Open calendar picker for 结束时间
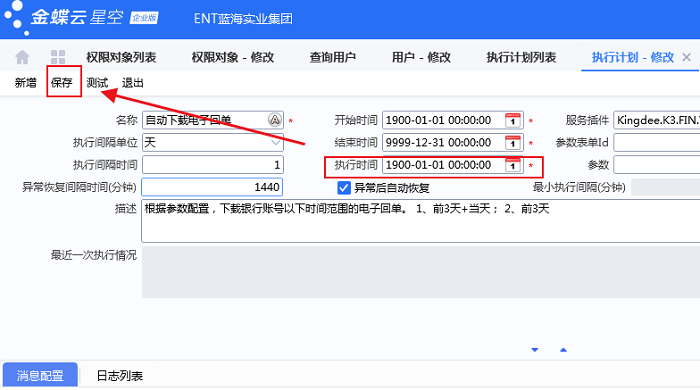Viewport: 700px width, 390px height. point(513,143)
